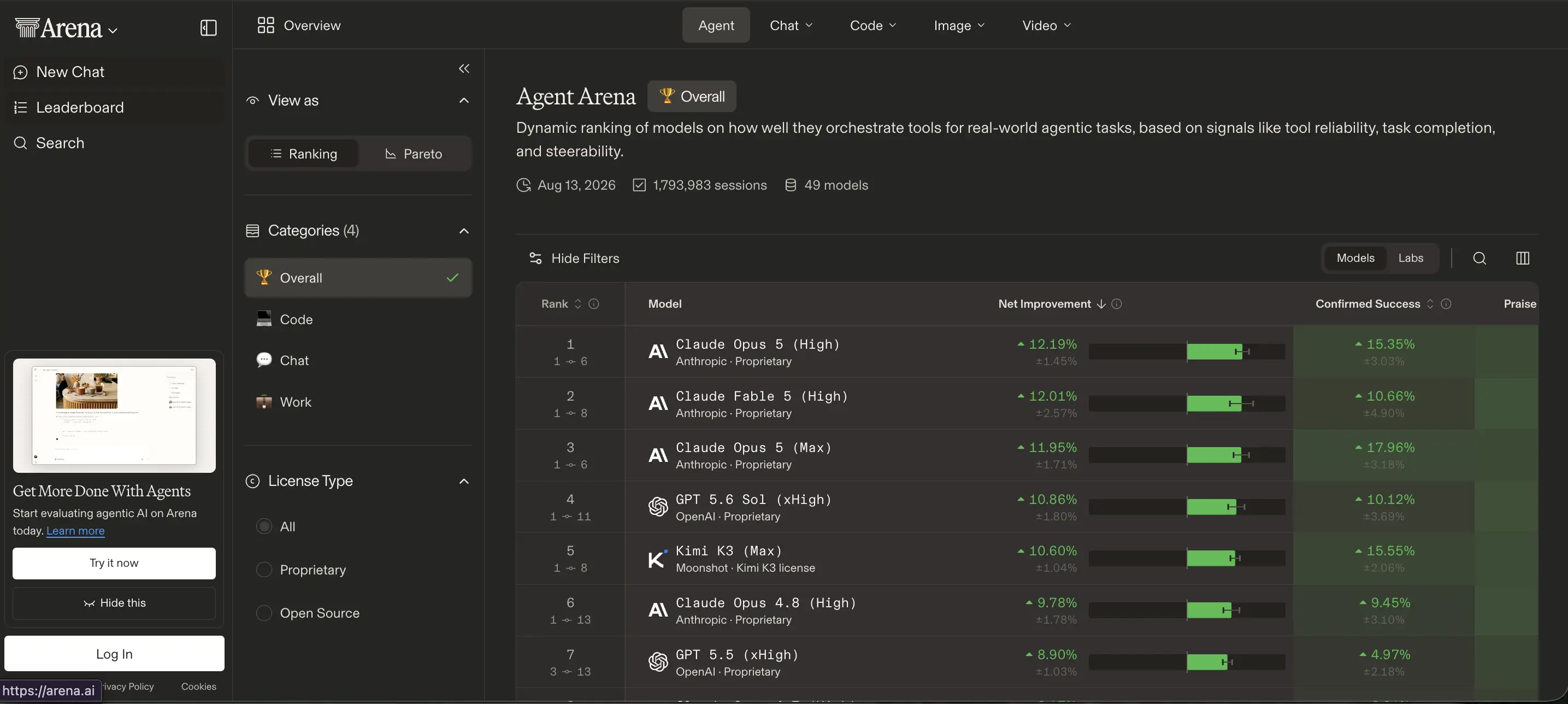This screenshot has height=704, width=1568.
Task: Click the Log In button
Action: pyautogui.click(x=114, y=654)
